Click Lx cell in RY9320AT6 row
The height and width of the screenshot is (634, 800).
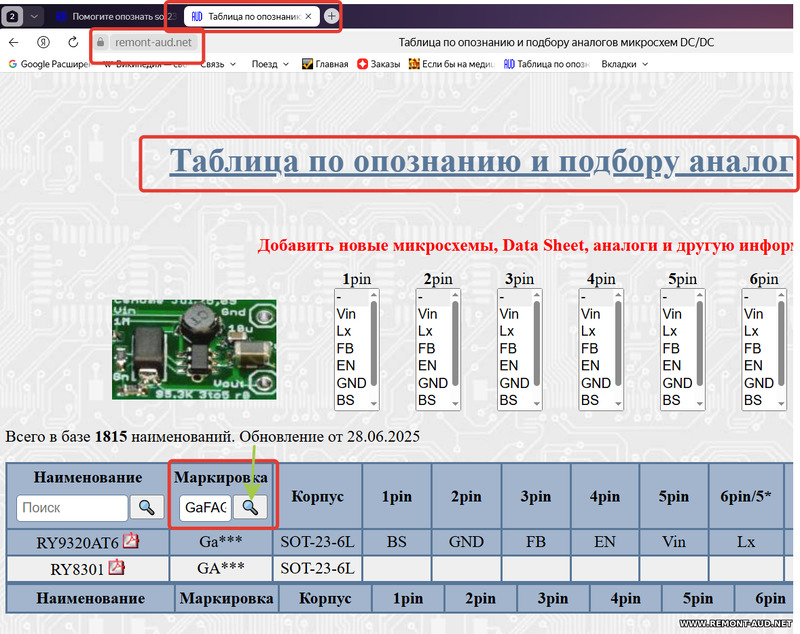click(746, 542)
